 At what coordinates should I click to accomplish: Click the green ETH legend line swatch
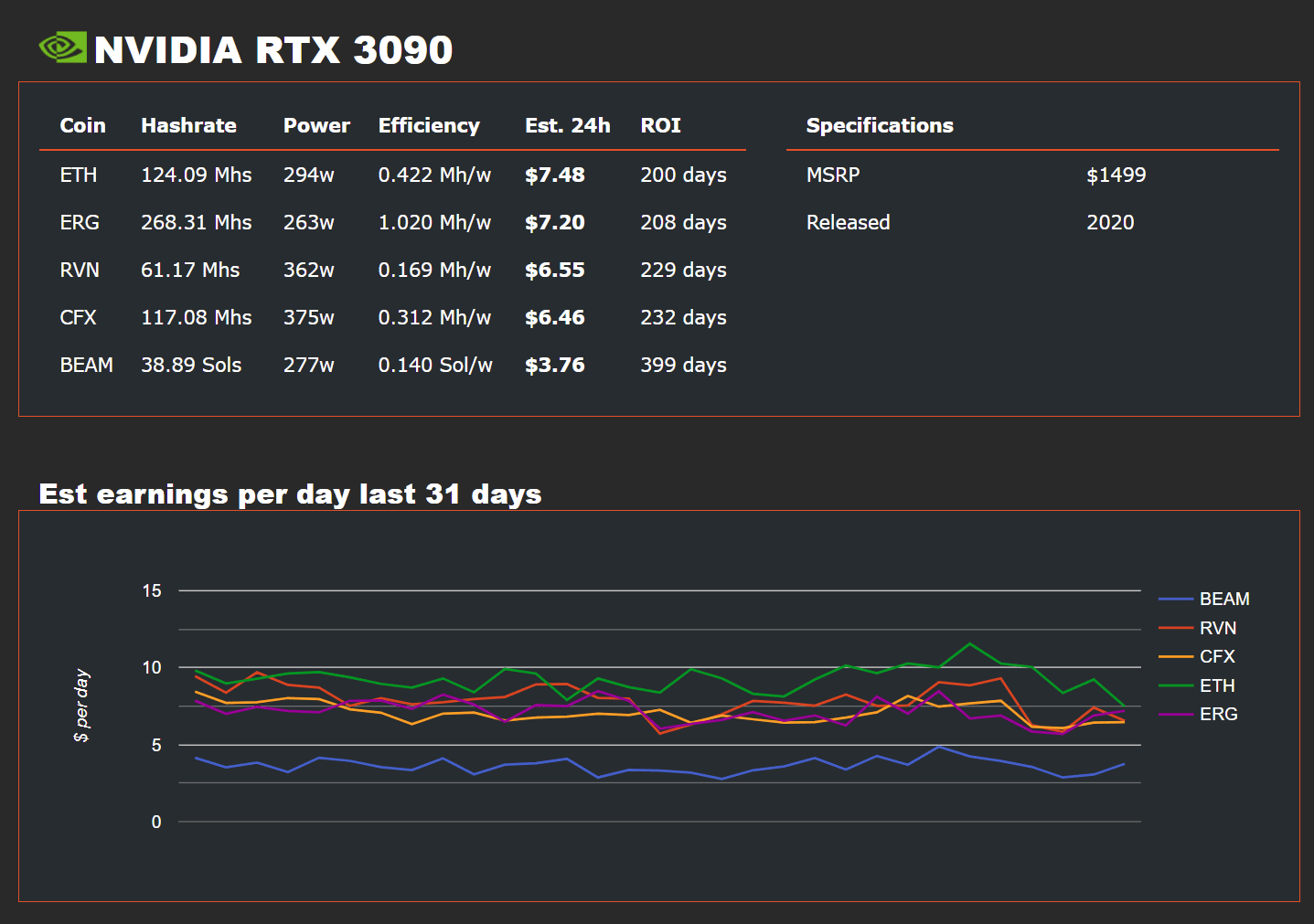1176,685
